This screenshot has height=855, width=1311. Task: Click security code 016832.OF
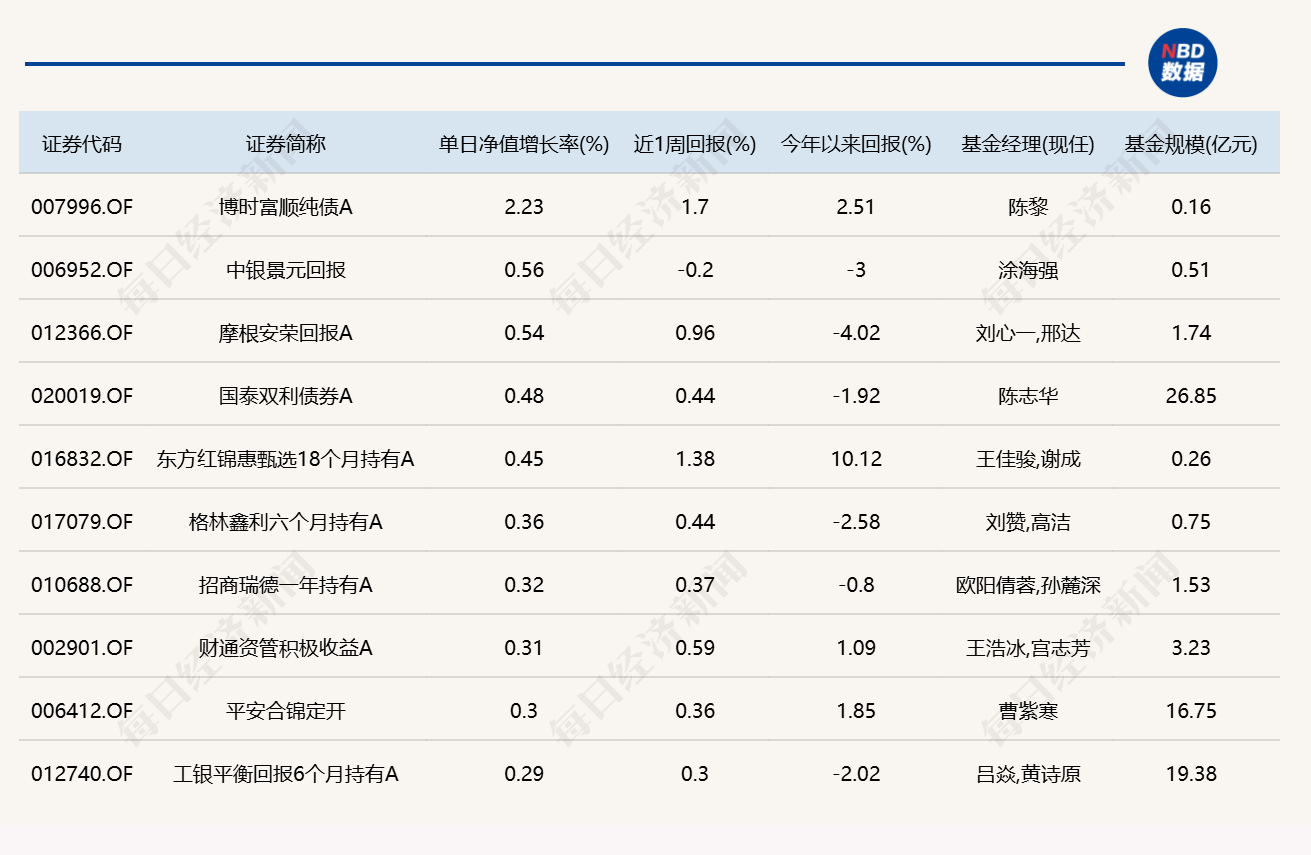82,459
